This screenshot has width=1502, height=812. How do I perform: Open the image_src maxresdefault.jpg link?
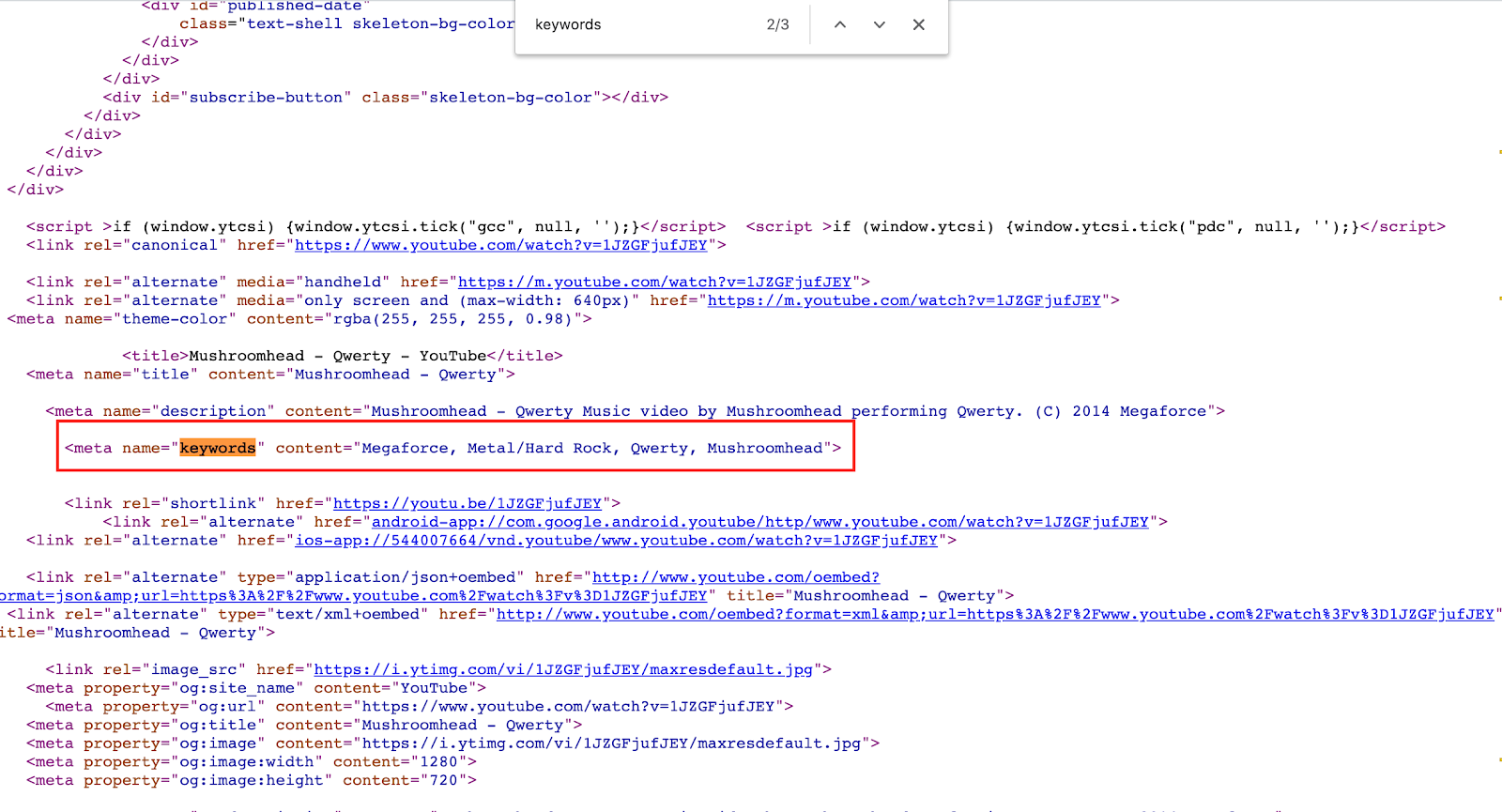[563, 669]
